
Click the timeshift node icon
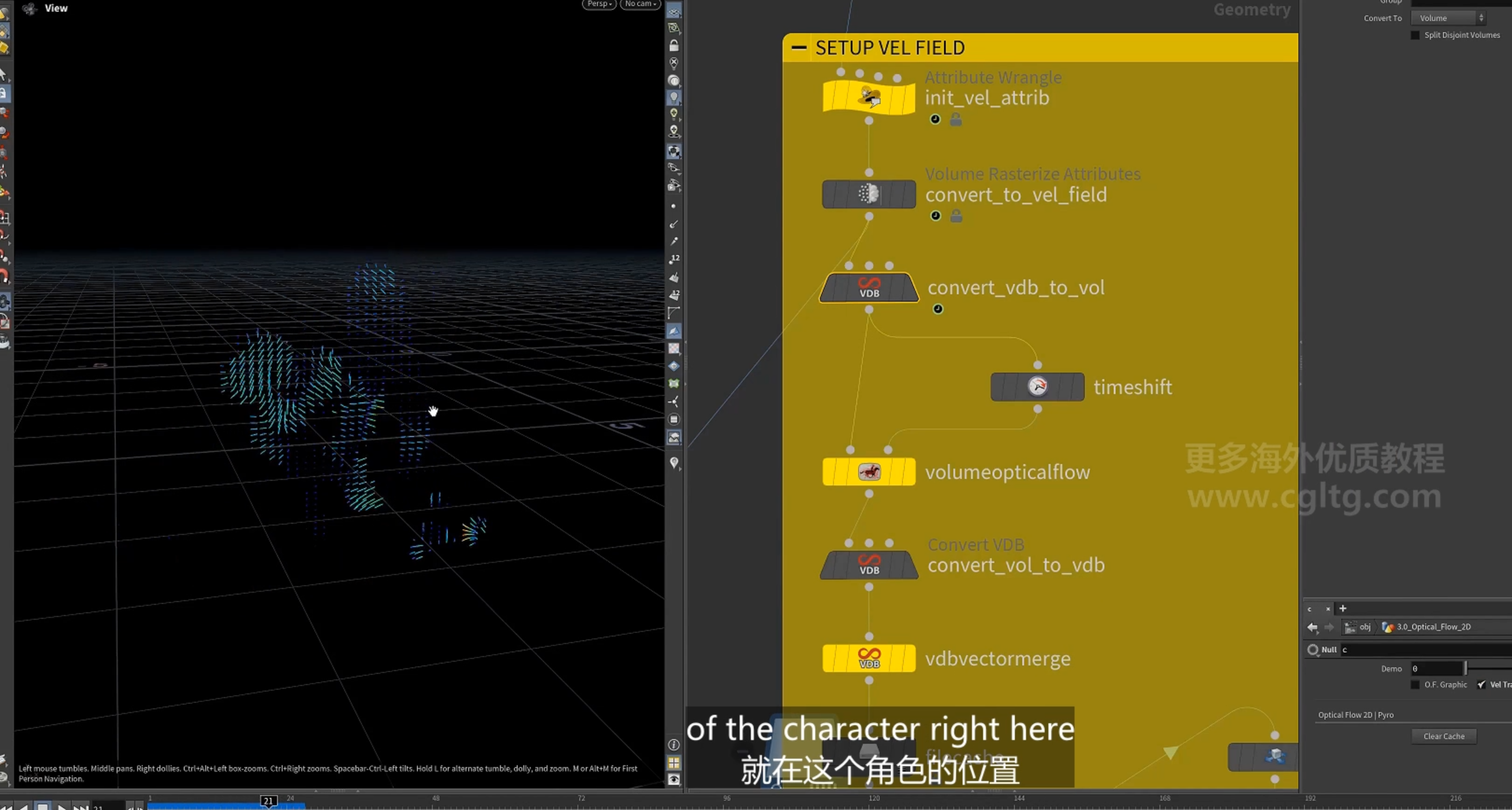coord(1037,386)
